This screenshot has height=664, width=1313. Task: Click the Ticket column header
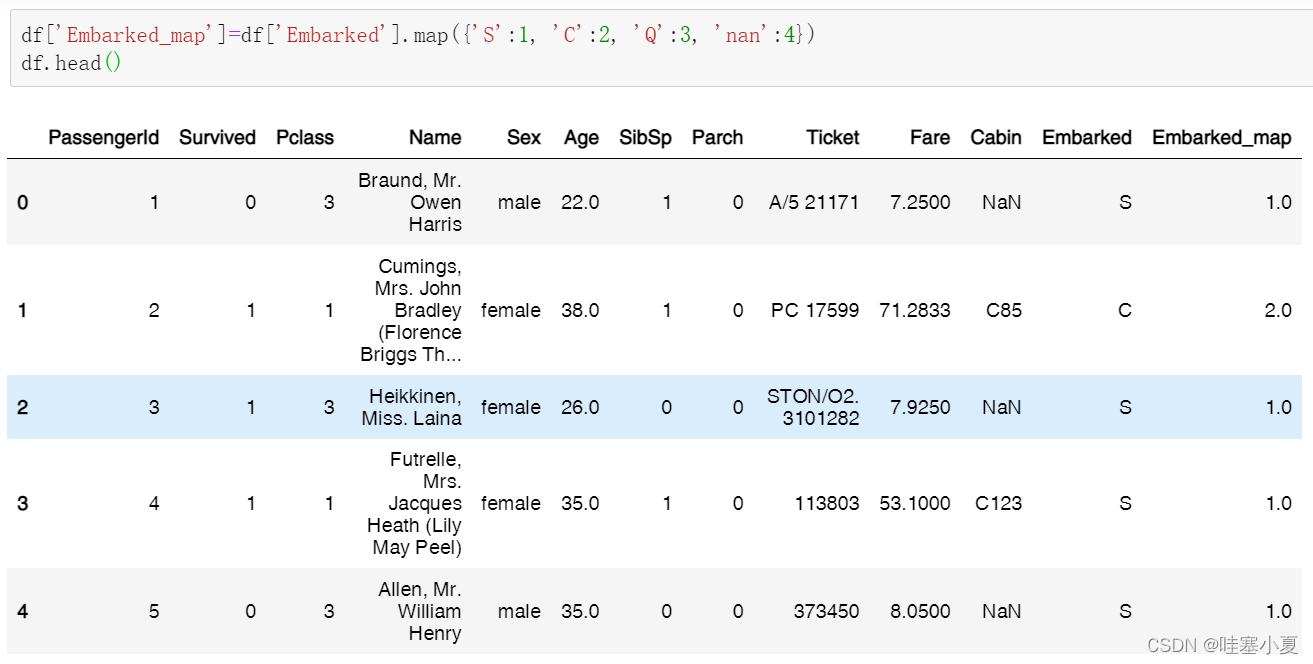coord(832,137)
